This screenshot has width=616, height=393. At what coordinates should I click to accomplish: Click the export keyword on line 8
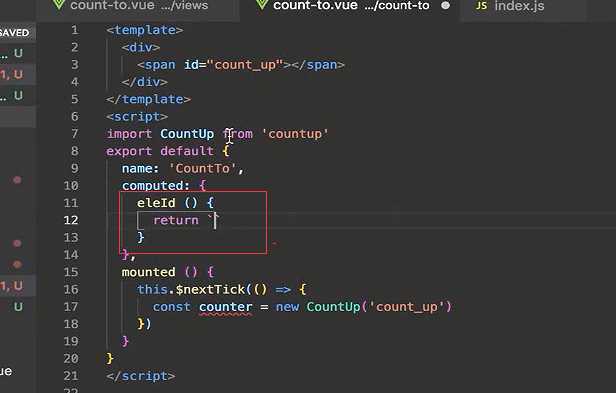pyautogui.click(x=129, y=151)
